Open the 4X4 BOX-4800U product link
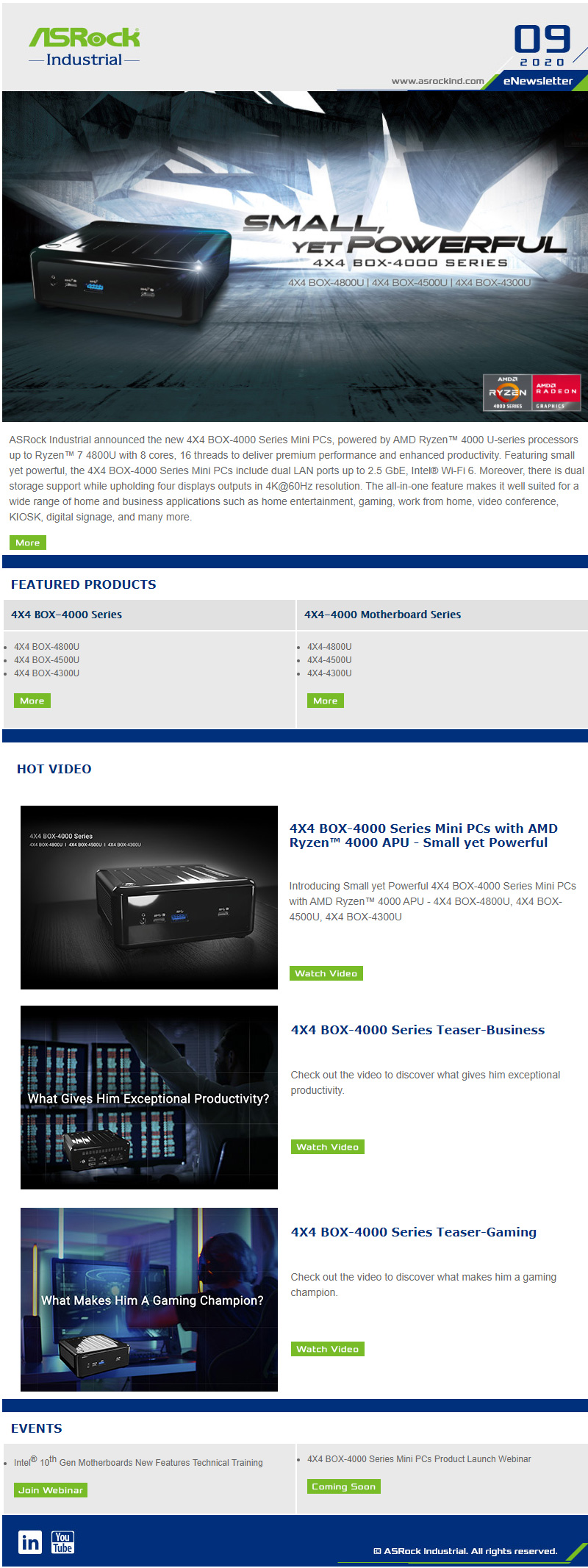The image size is (588, 1568). (x=46, y=647)
